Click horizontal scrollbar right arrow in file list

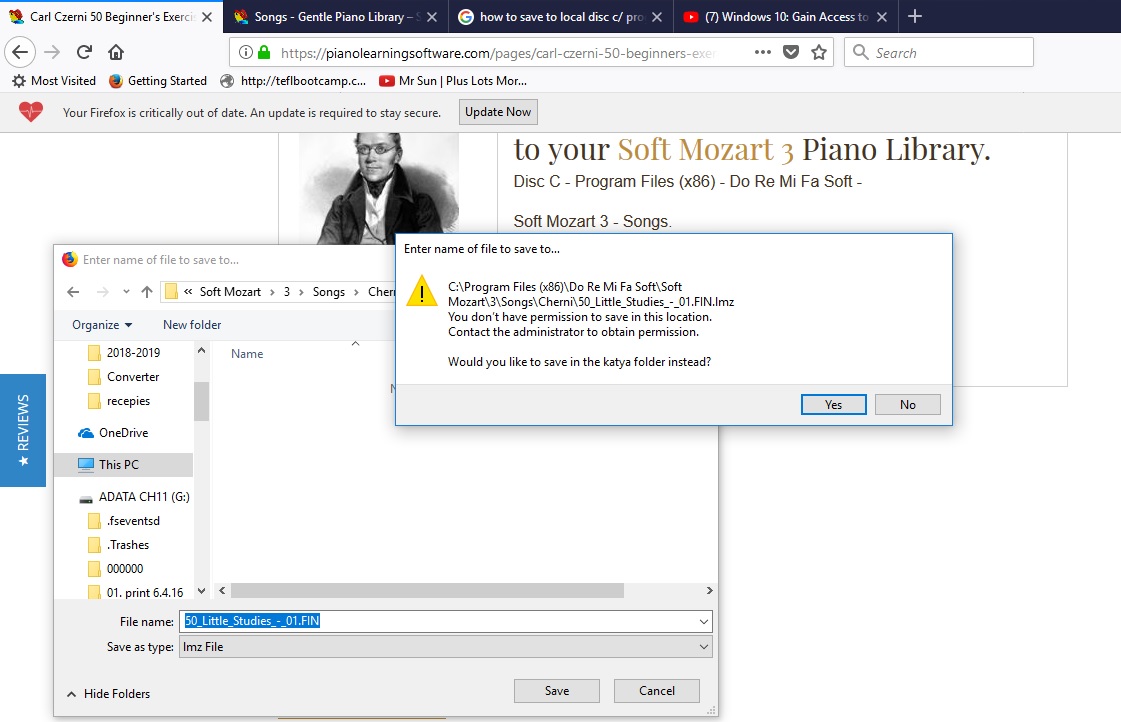click(709, 590)
